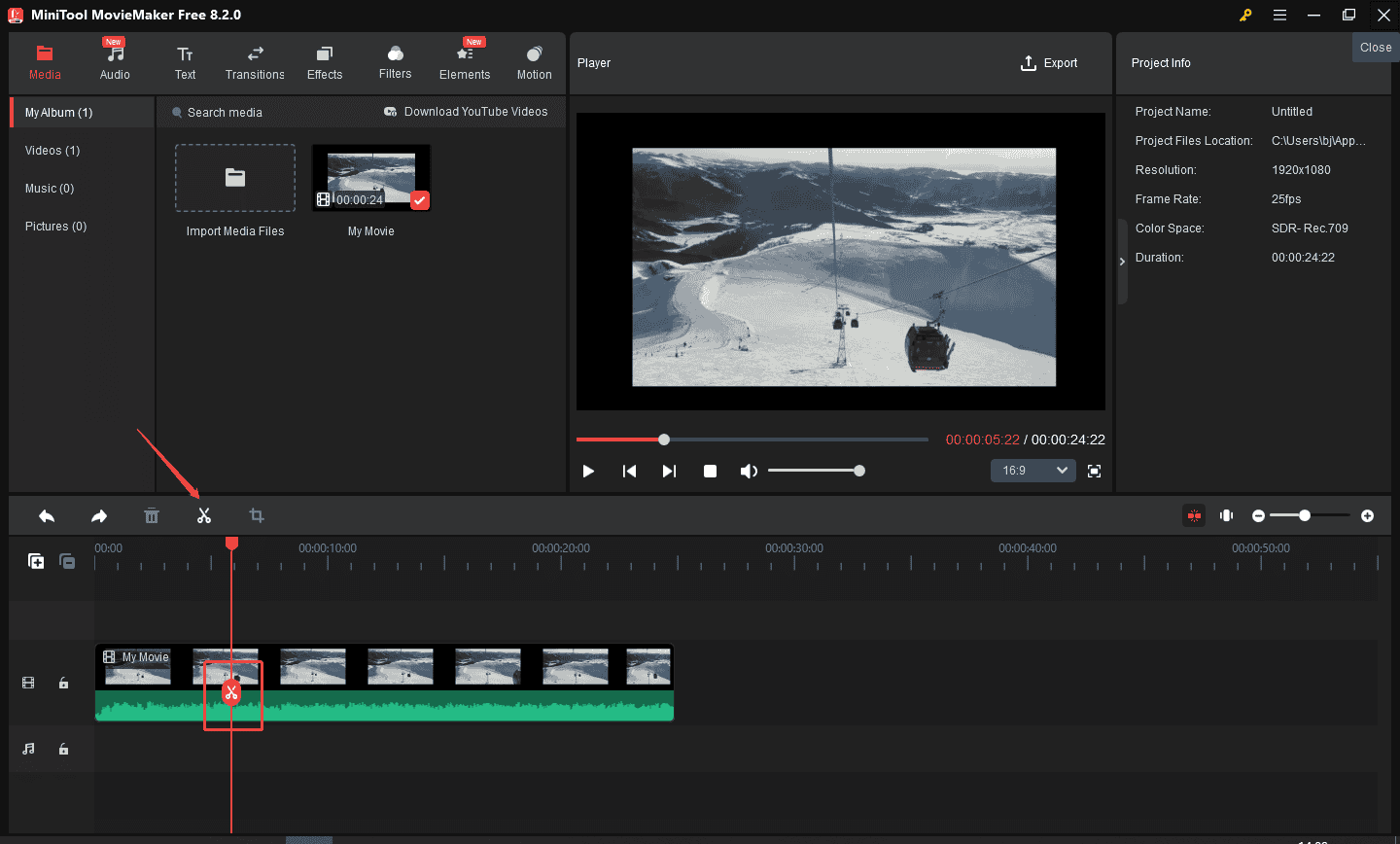Click Project Files Location path
1400x844 pixels.
click(x=1318, y=141)
